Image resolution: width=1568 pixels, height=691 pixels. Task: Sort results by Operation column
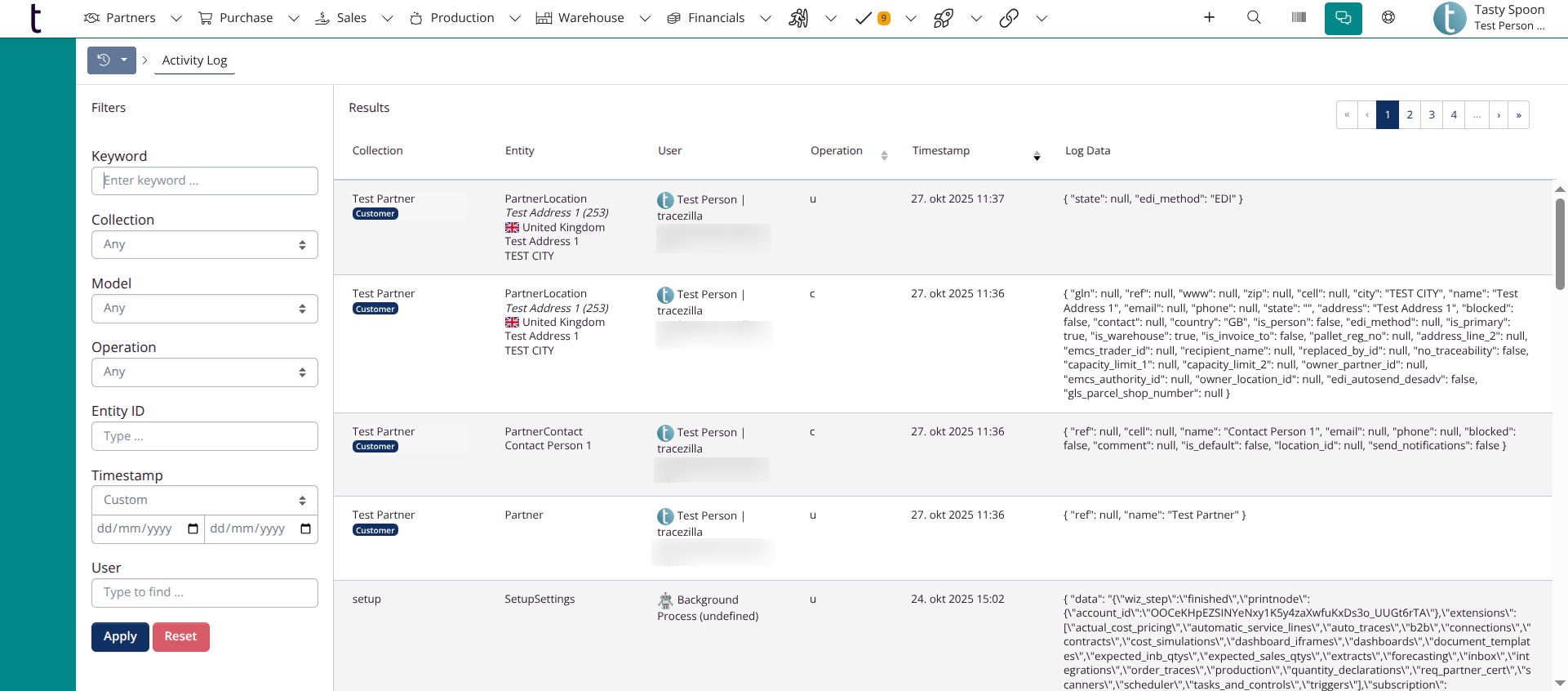click(x=884, y=155)
